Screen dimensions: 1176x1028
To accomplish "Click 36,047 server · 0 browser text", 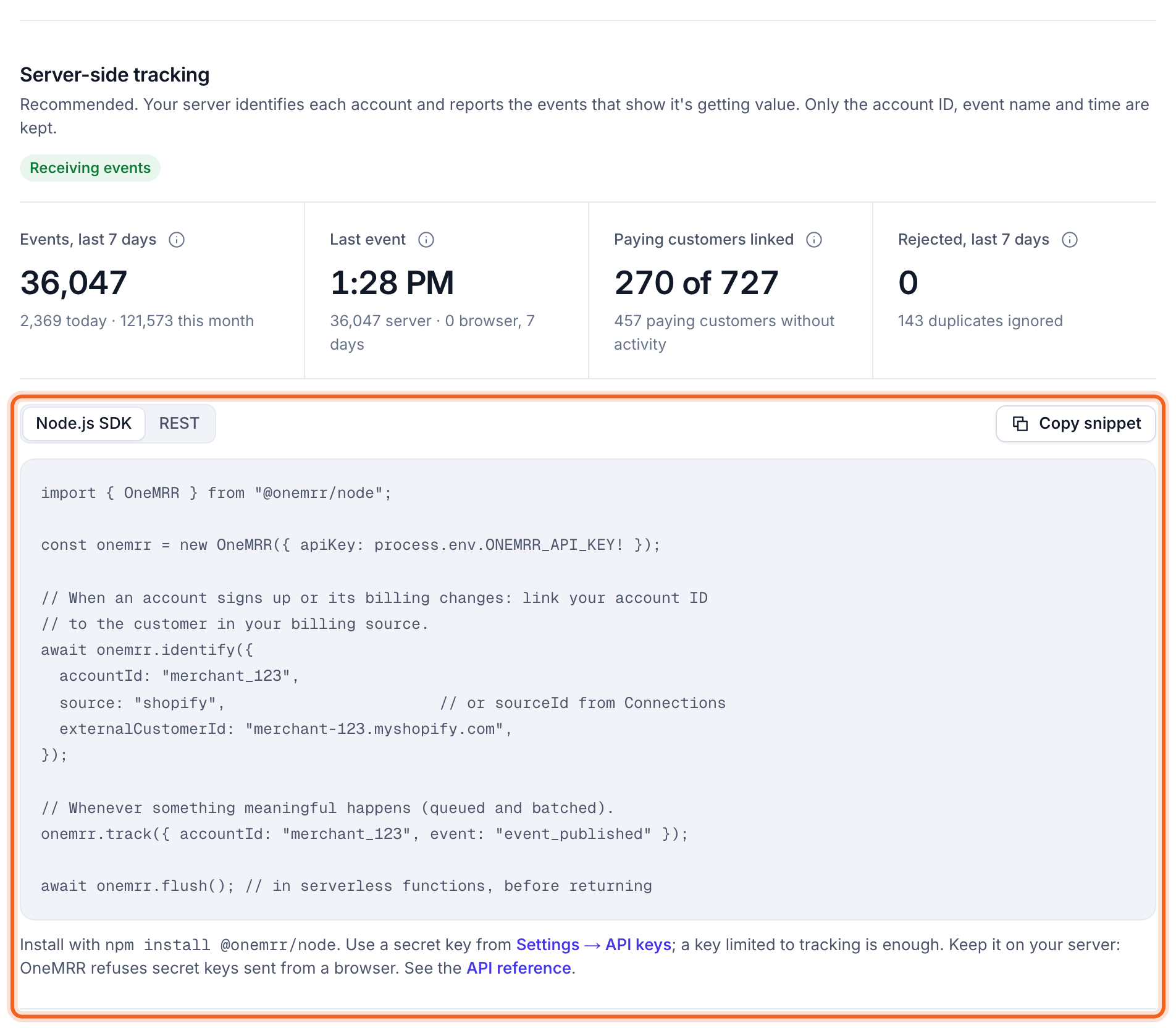I will click(x=432, y=332).
